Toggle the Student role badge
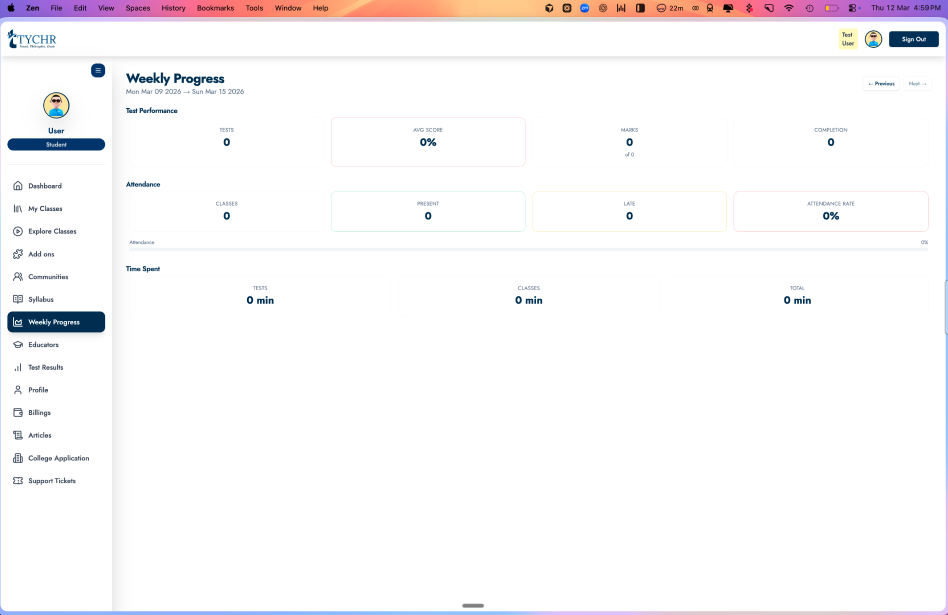The height and width of the screenshot is (615, 948). 56,144
